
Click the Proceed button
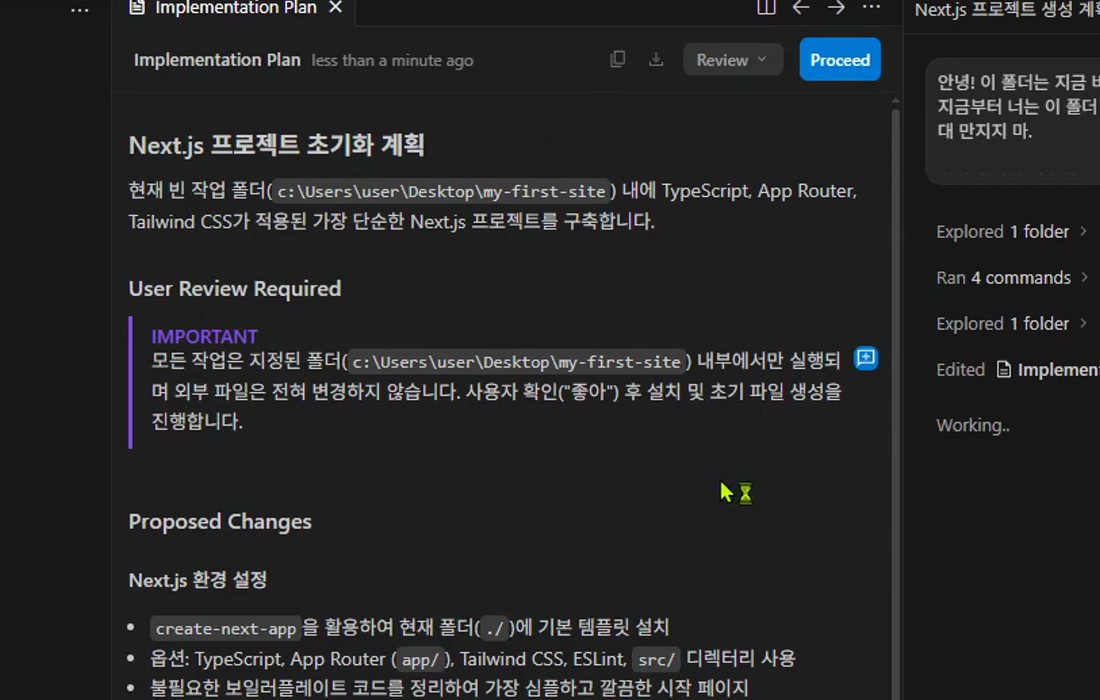click(x=840, y=60)
